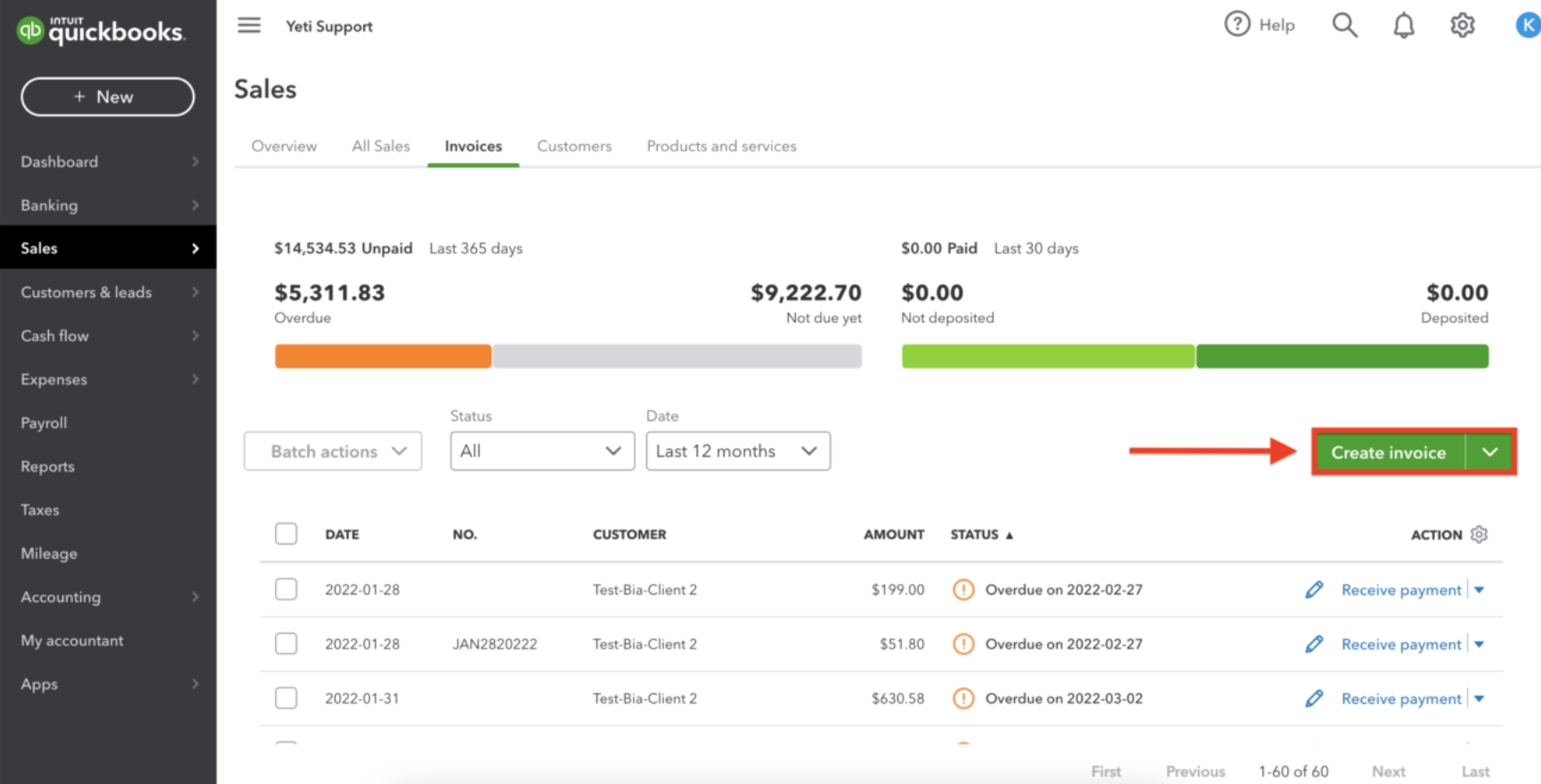Go to Previous page in pagination
Screen dimensions: 1541x784
(1196, 772)
